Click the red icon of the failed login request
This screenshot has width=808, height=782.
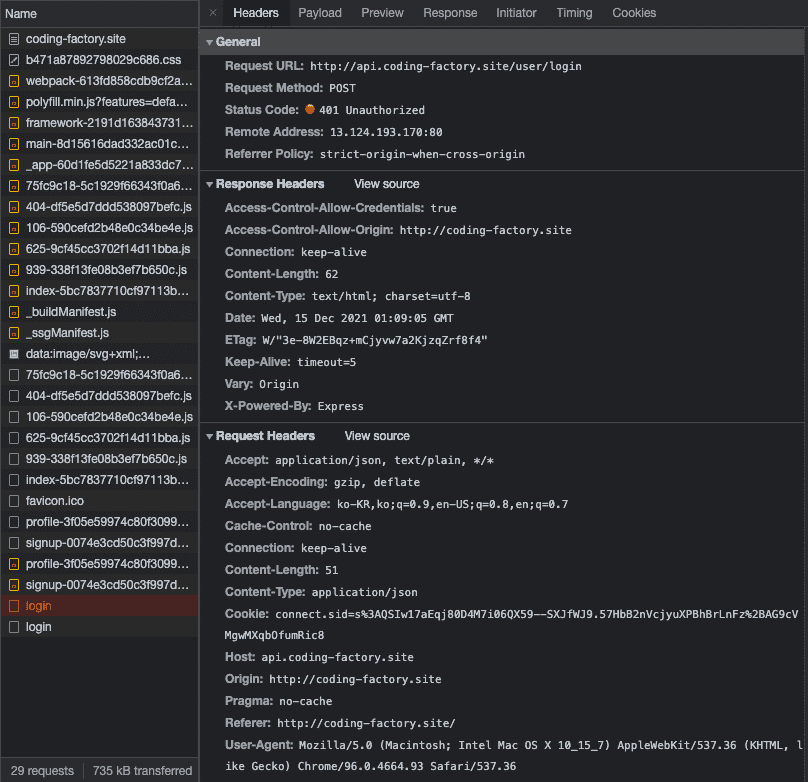coord(14,606)
